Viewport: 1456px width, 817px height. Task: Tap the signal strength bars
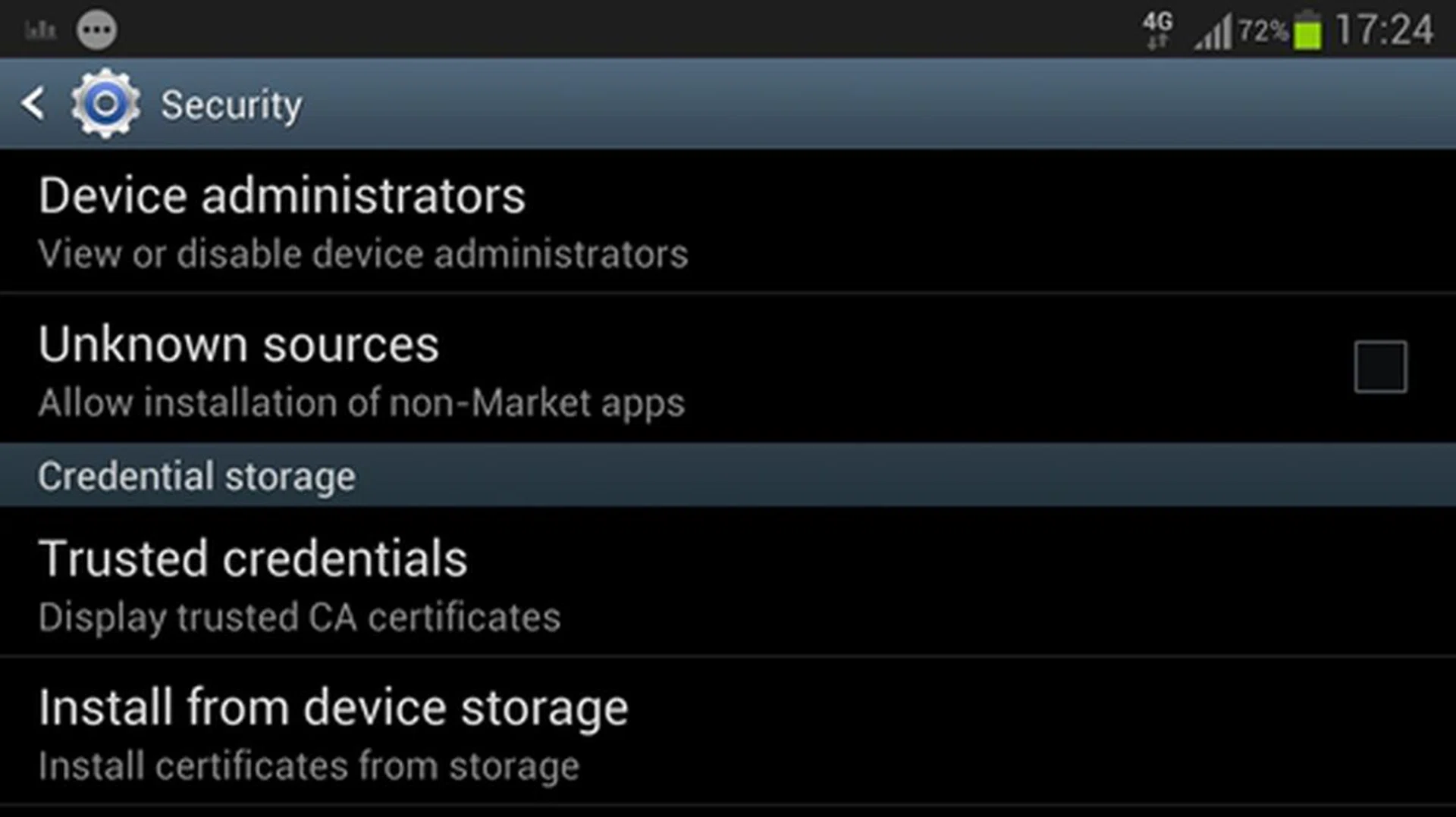point(1213,33)
